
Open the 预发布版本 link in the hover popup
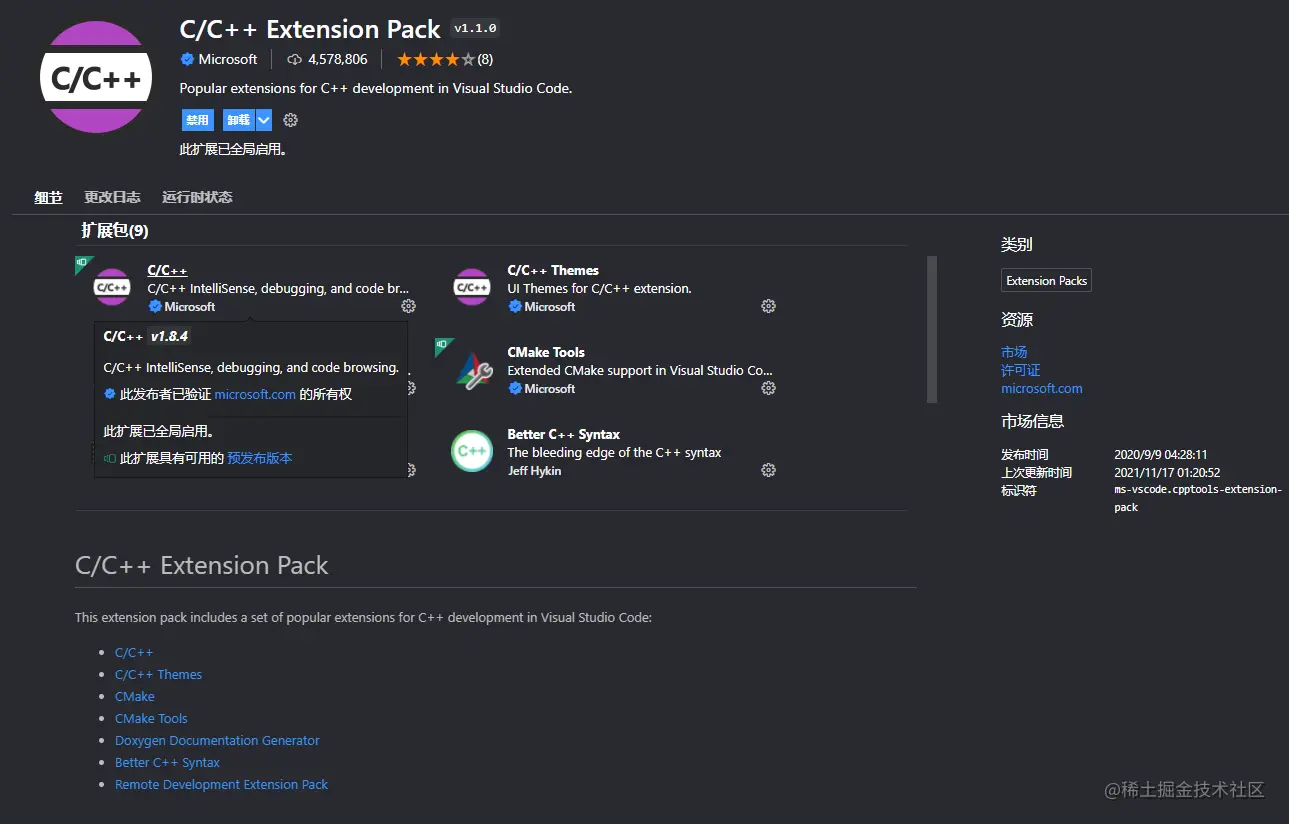[260, 458]
